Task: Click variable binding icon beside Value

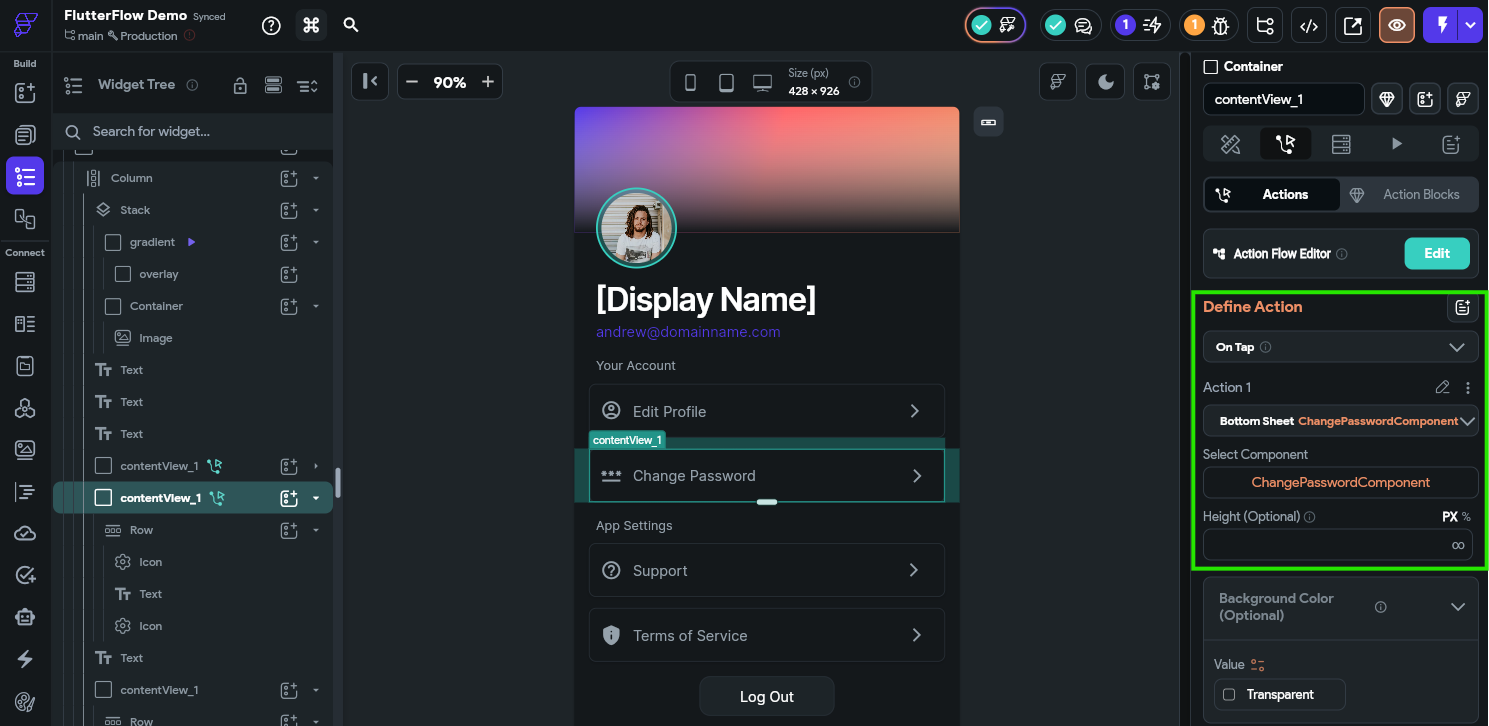Action: 1258,665
